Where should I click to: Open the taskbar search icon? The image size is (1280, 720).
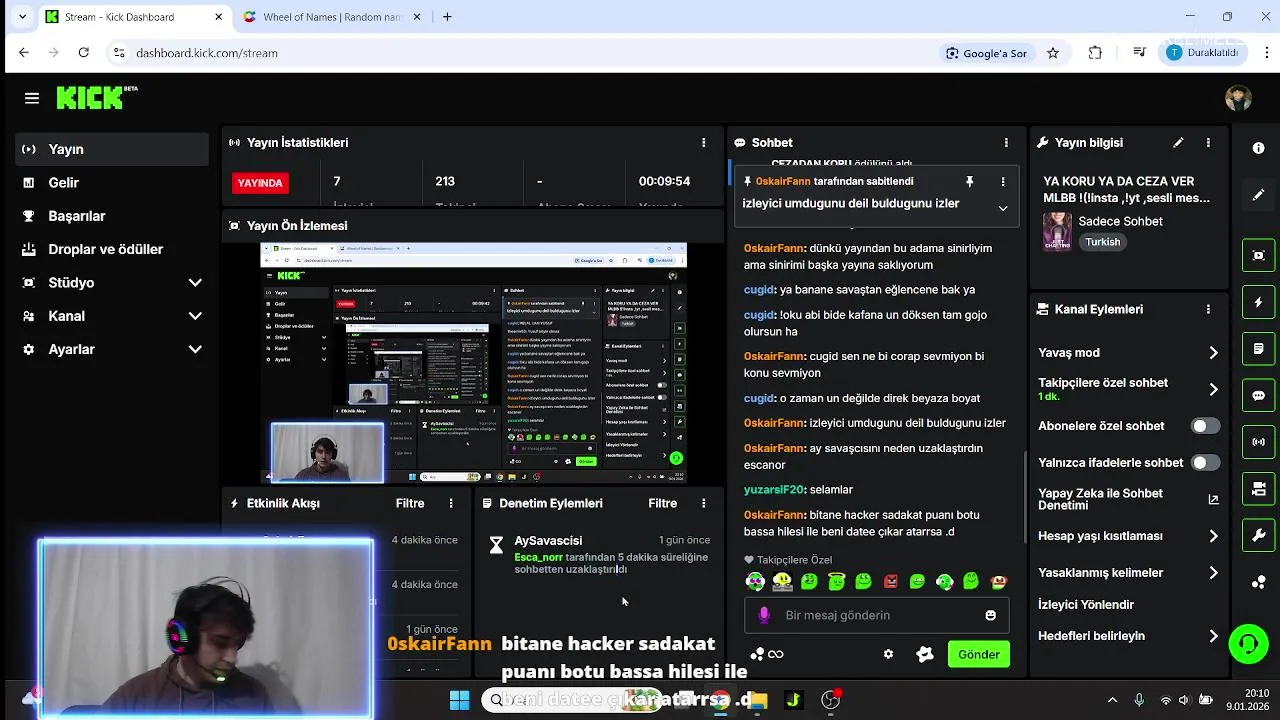click(x=496, y=700)
